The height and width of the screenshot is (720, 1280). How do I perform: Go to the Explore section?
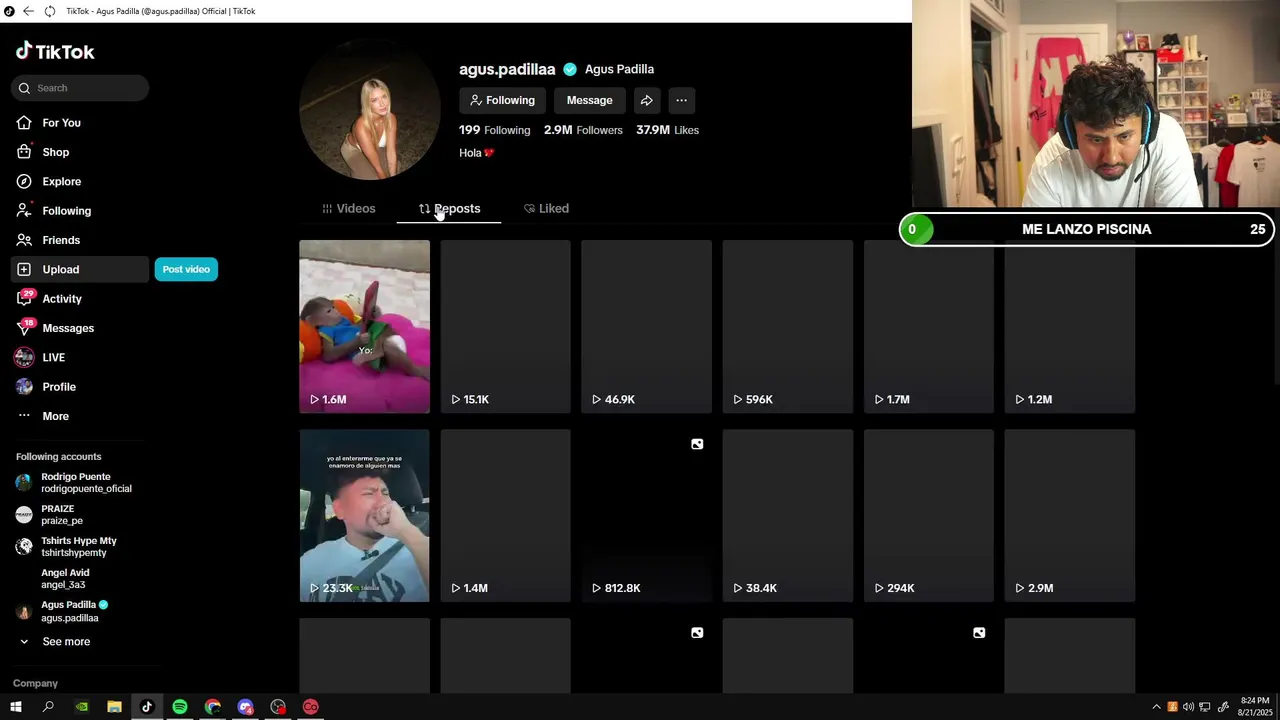pos(61,182)
